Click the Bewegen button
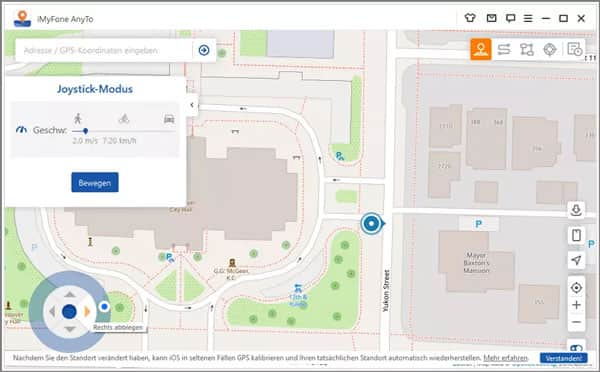This screenshot has height=372, width=600. click(x=95, y=183)
